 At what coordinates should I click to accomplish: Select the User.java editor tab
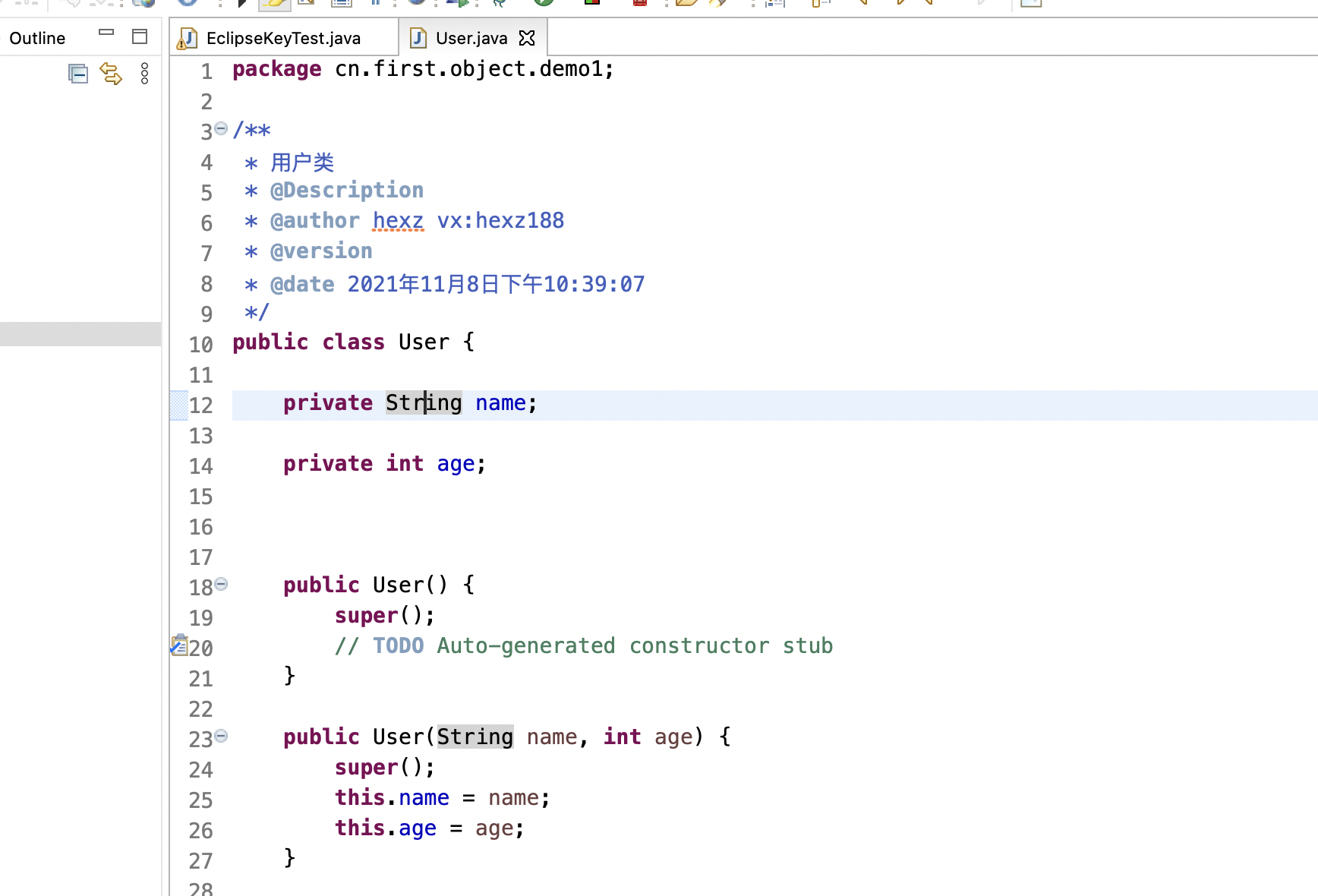coord(471,38)
